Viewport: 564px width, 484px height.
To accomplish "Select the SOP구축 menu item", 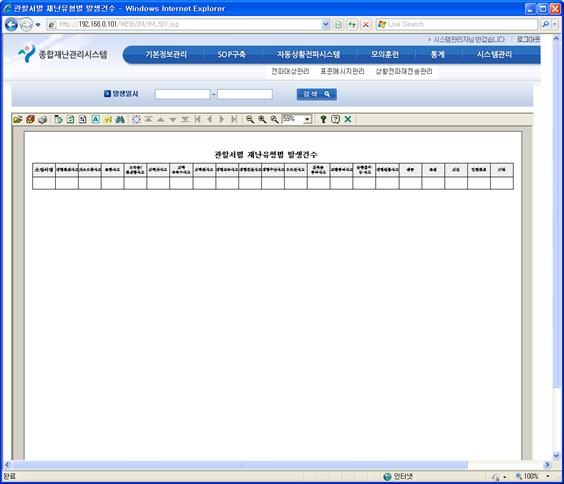I will (x=231, y=54).
